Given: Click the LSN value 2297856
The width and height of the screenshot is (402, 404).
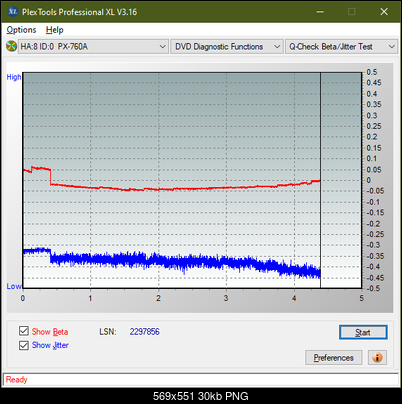Looking at the screenshot, I should 145,332.
